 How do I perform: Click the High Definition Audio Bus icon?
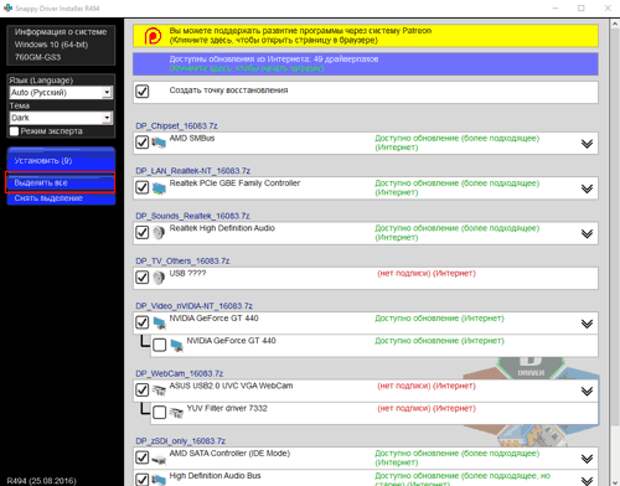[x=159, y=480]
